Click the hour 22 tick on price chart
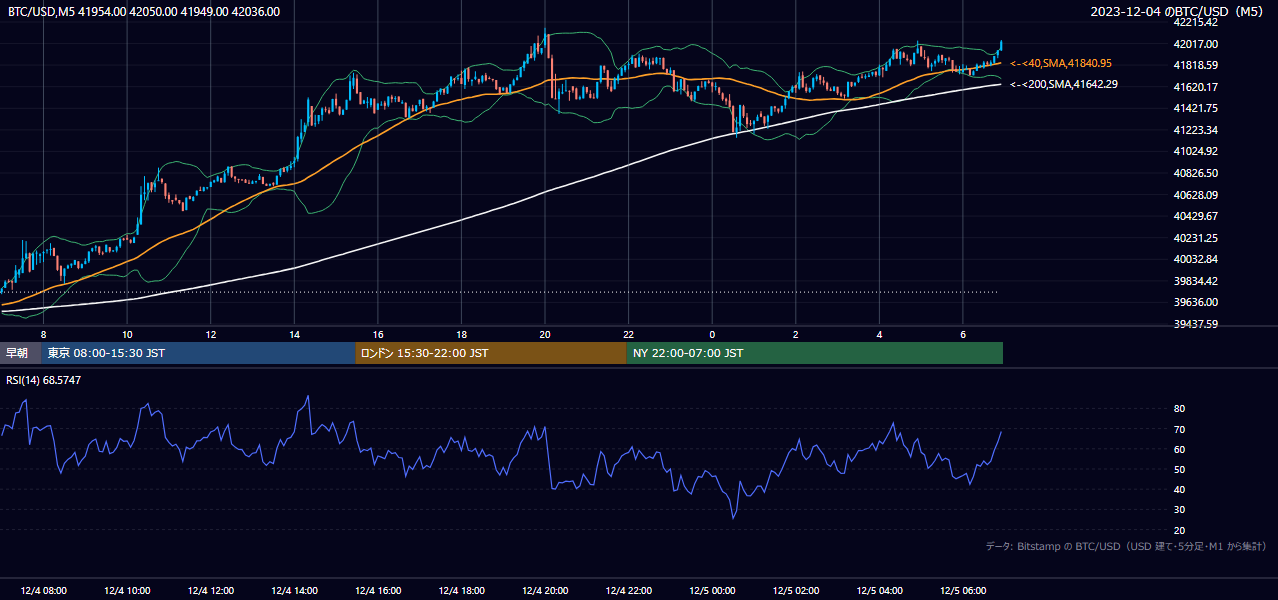The height and width of the screenshot is (600, 1278). point(628,334)
